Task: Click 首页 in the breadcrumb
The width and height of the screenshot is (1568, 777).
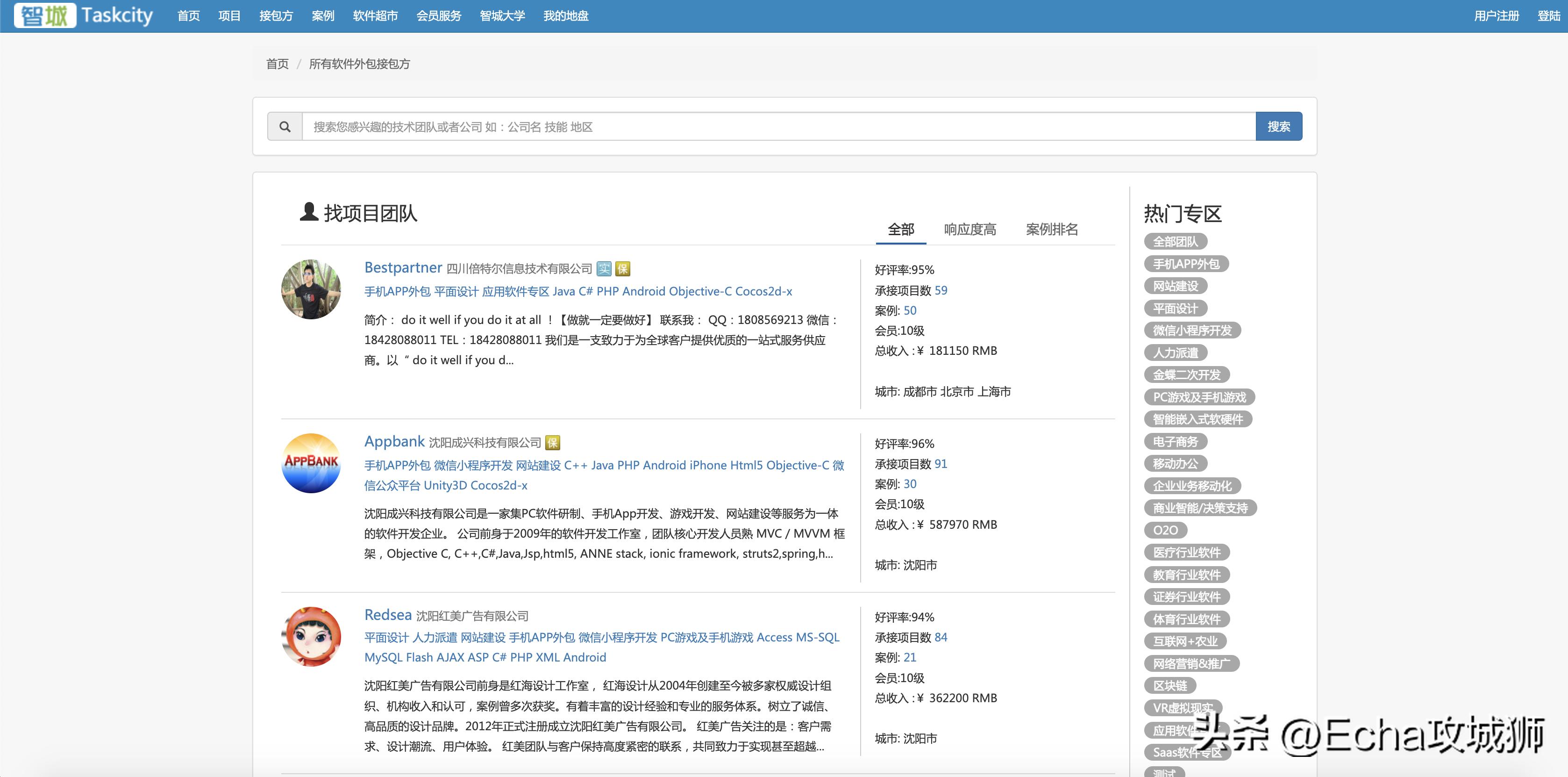Action: 277,64
